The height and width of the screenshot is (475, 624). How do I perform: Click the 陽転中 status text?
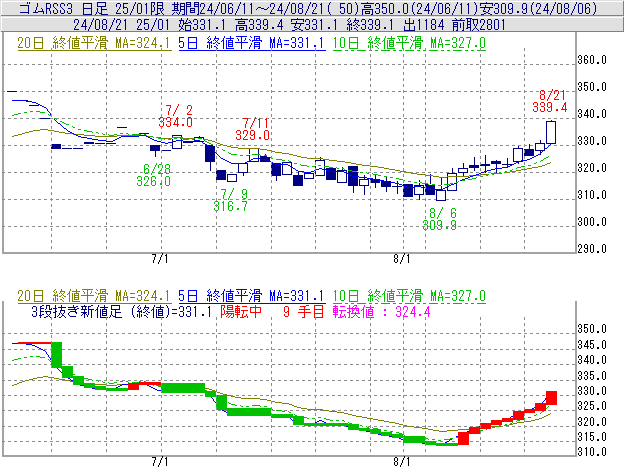241,311
